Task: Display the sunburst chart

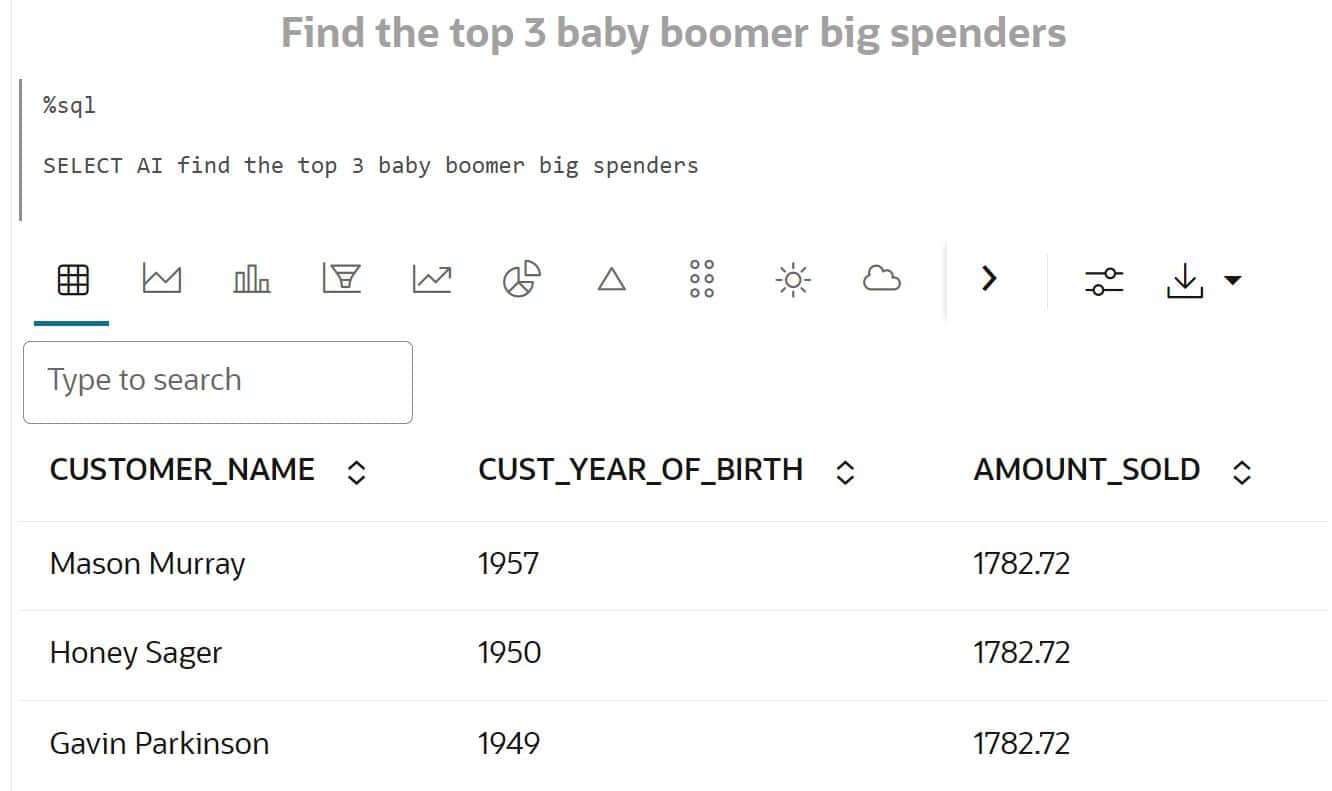Action: [791, 279]
